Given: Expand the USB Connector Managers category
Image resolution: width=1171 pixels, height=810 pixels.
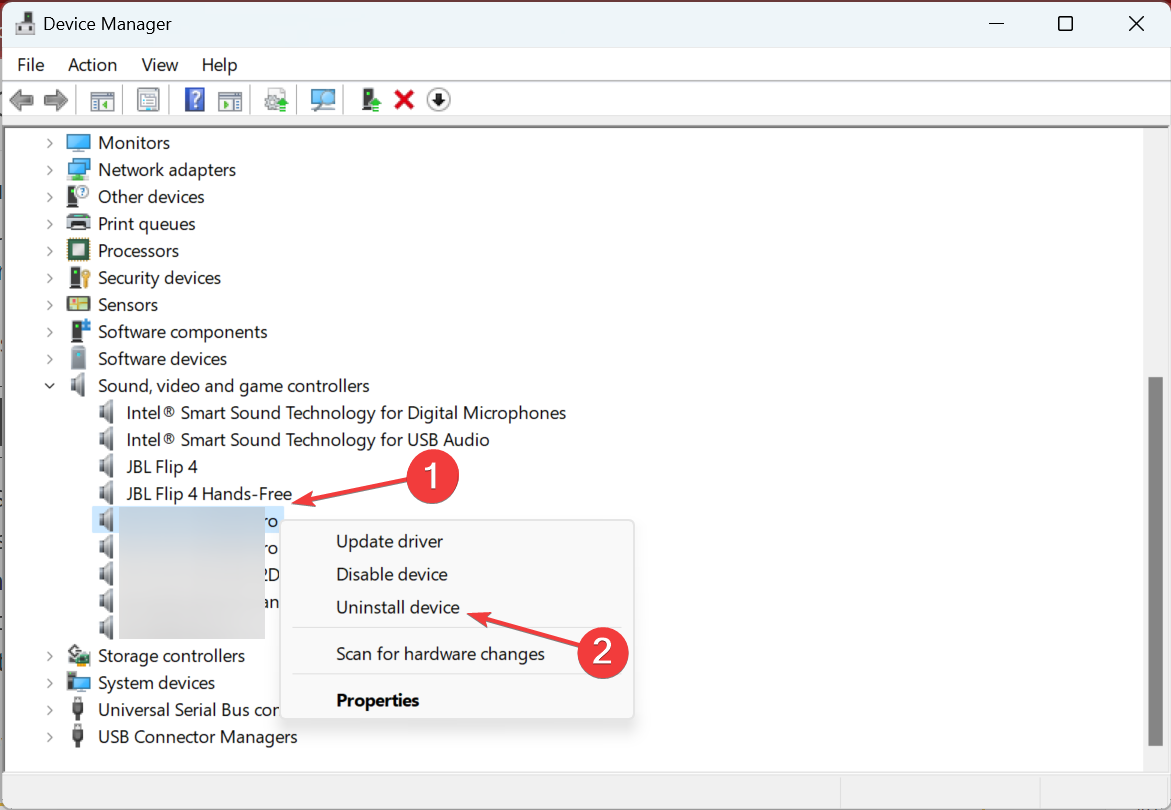Looking at the screenshot, I should click(x=49, y=737).
